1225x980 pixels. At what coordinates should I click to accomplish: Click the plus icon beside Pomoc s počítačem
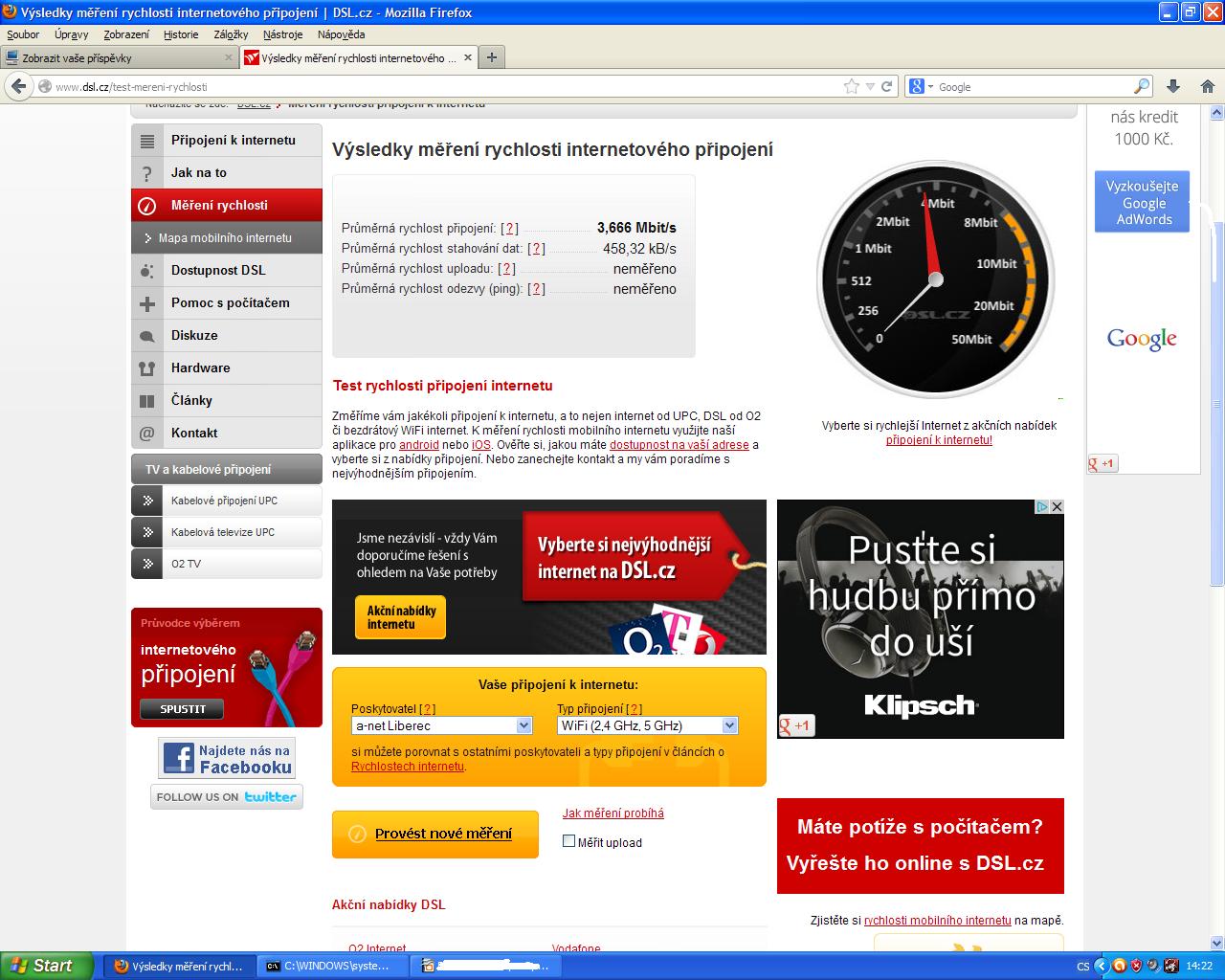pyautogui.click(x=147, y=303)
